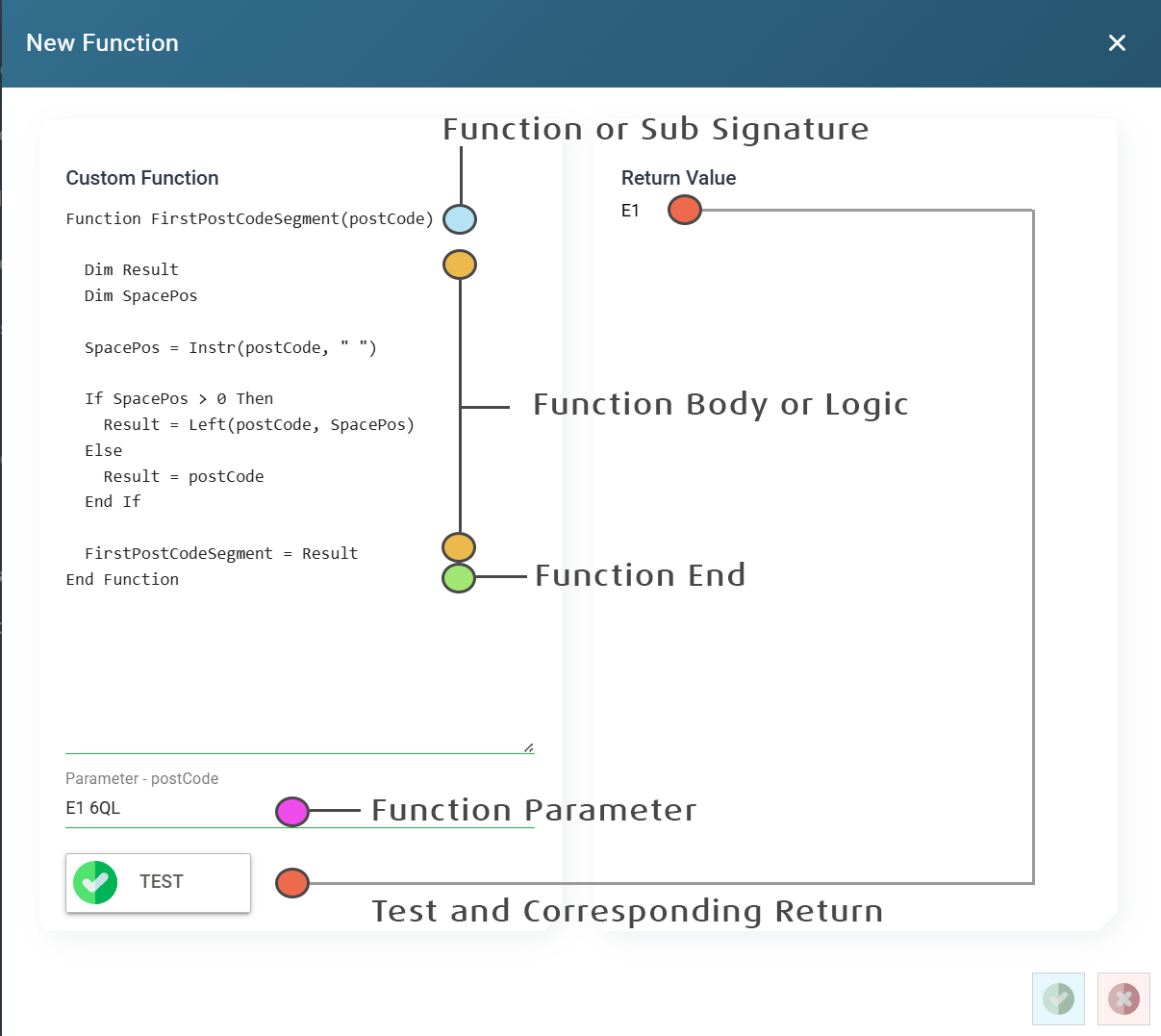
Task: Click the red marker beside Return Value E1
Action: pyautogui.click(x=685, y=210)
